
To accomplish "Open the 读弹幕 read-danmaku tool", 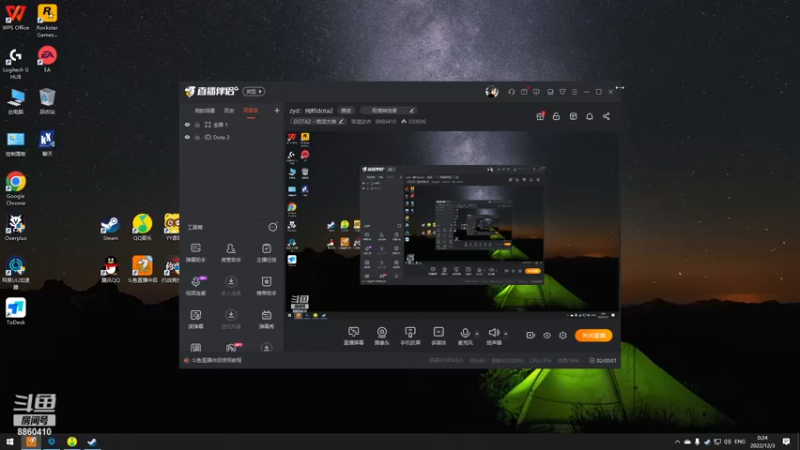I will pyautogui.click(x=196, y=319).
